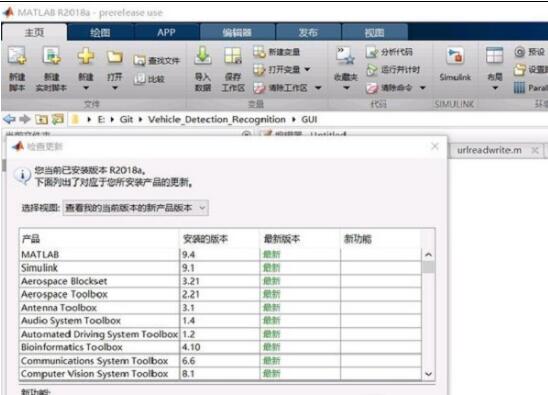548x395 pixels.
Task: Expand the 清除工作区 dropdown arrow
Action: [318, 88]
